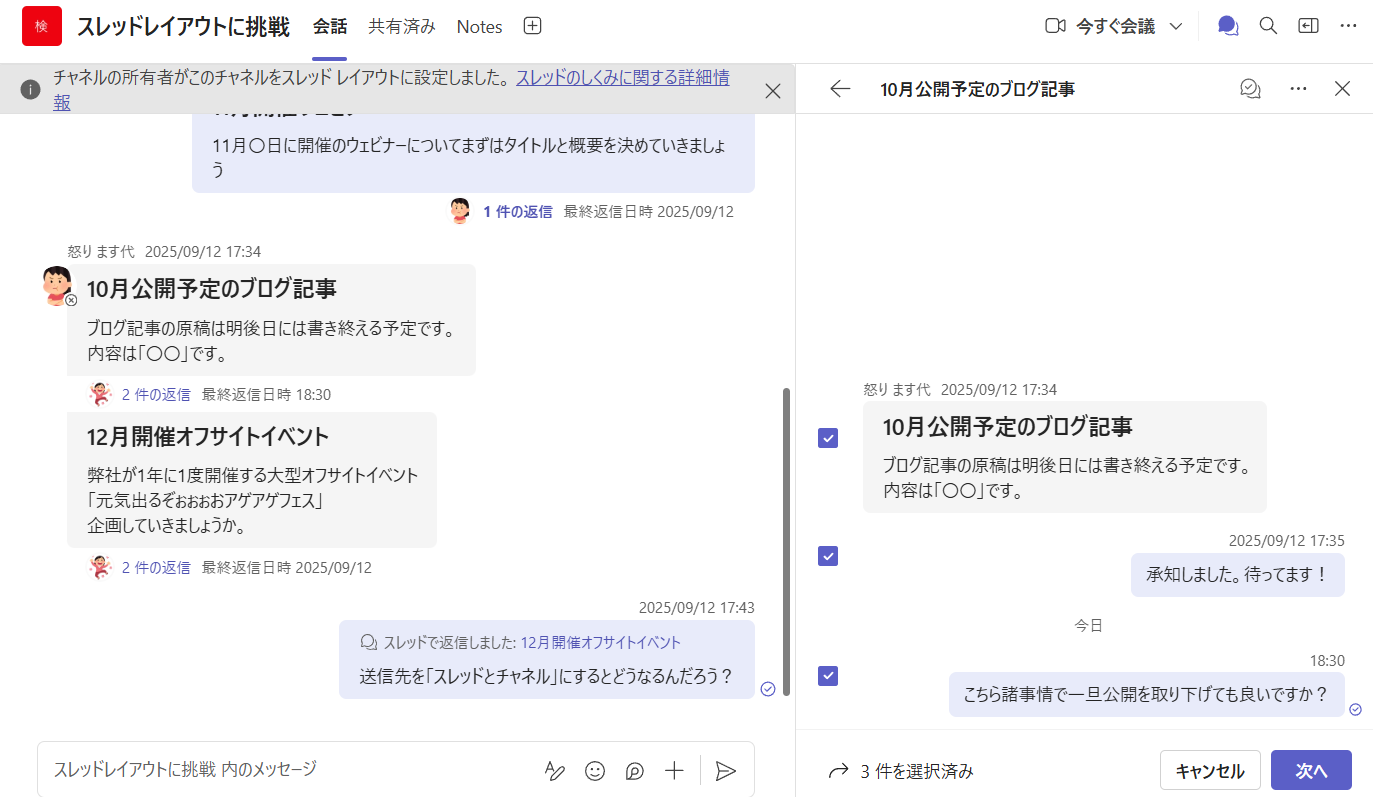Viewport: 1373px width, 797px height.
Task: Uncheck the 10月公開予定のブログ記事 message checkbox
Action: (828, 438)
